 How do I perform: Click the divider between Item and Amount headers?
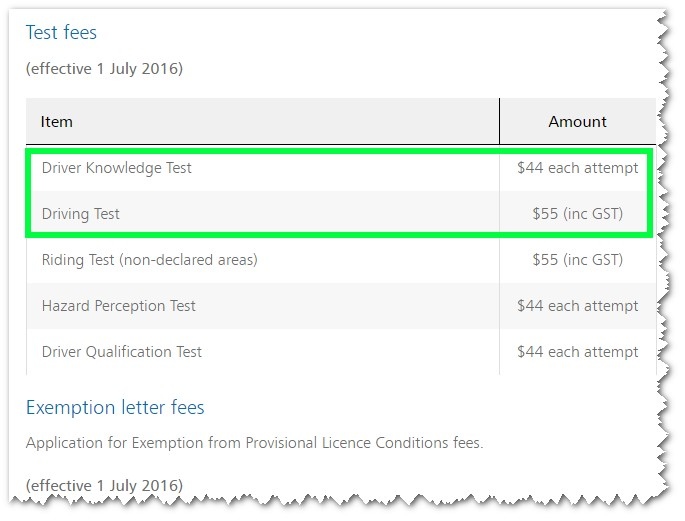[x=499, y=121]
